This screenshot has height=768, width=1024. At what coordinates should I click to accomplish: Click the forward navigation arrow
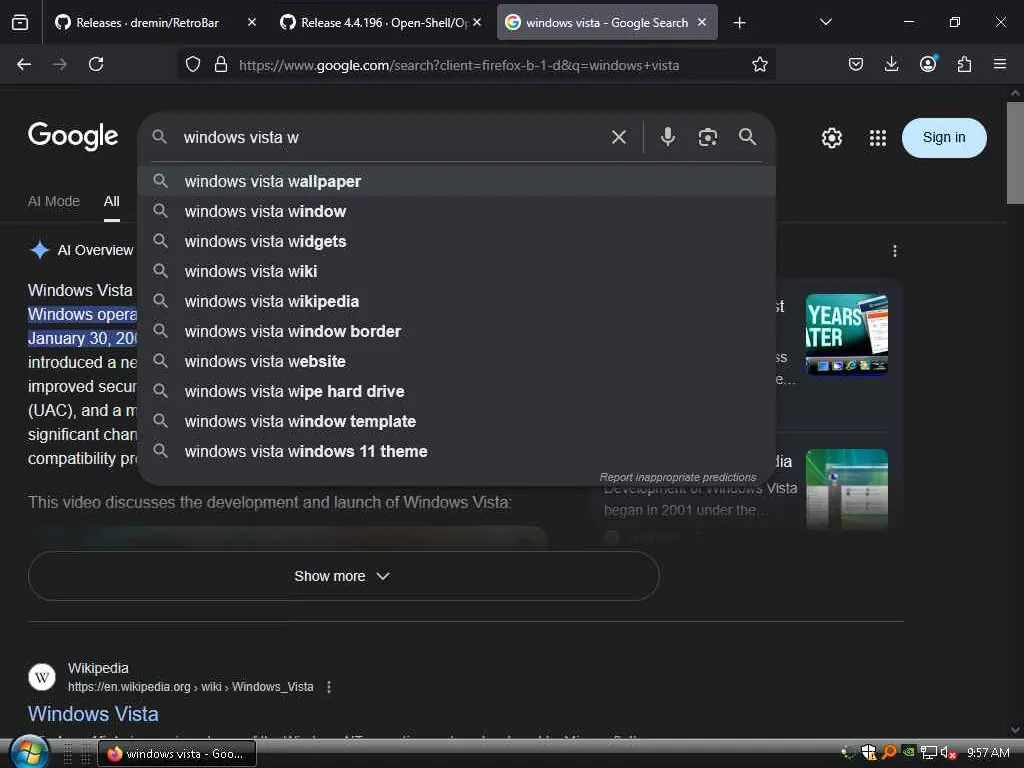tap(59, 64)
